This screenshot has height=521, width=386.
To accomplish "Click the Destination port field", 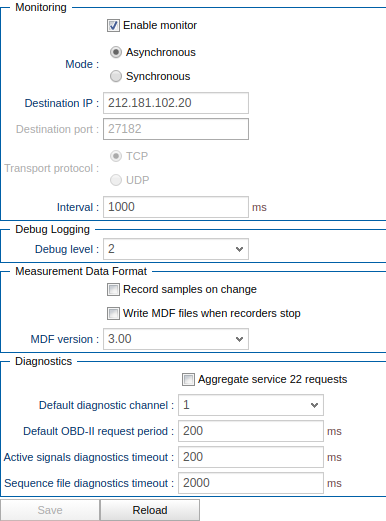I will point(176,129).
